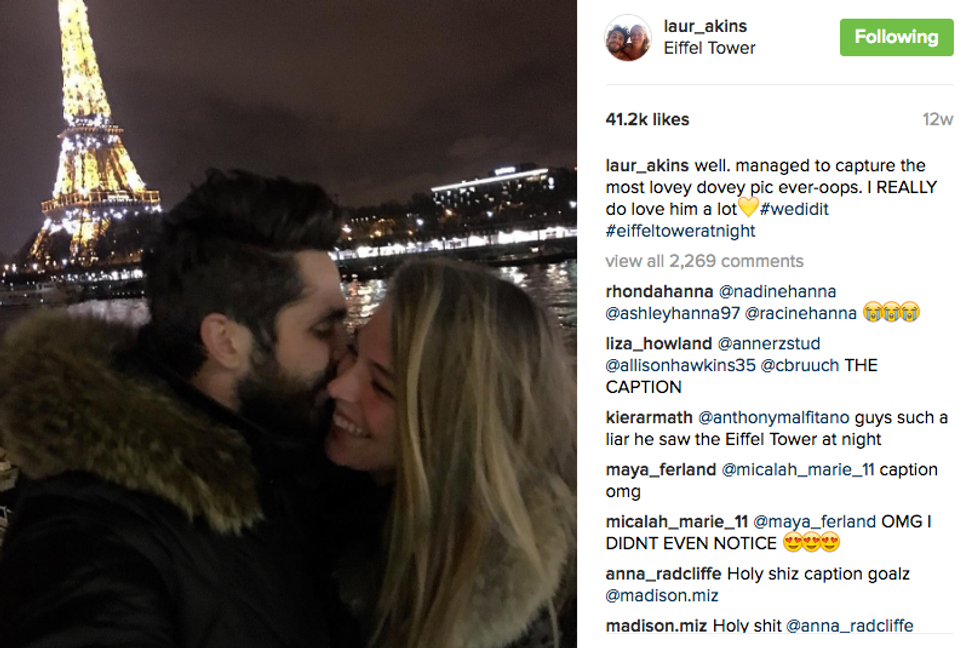Open the #eiffeltoweratnight hashtag
Viewport: 980px width, 648px height.
tap(680, 231)
